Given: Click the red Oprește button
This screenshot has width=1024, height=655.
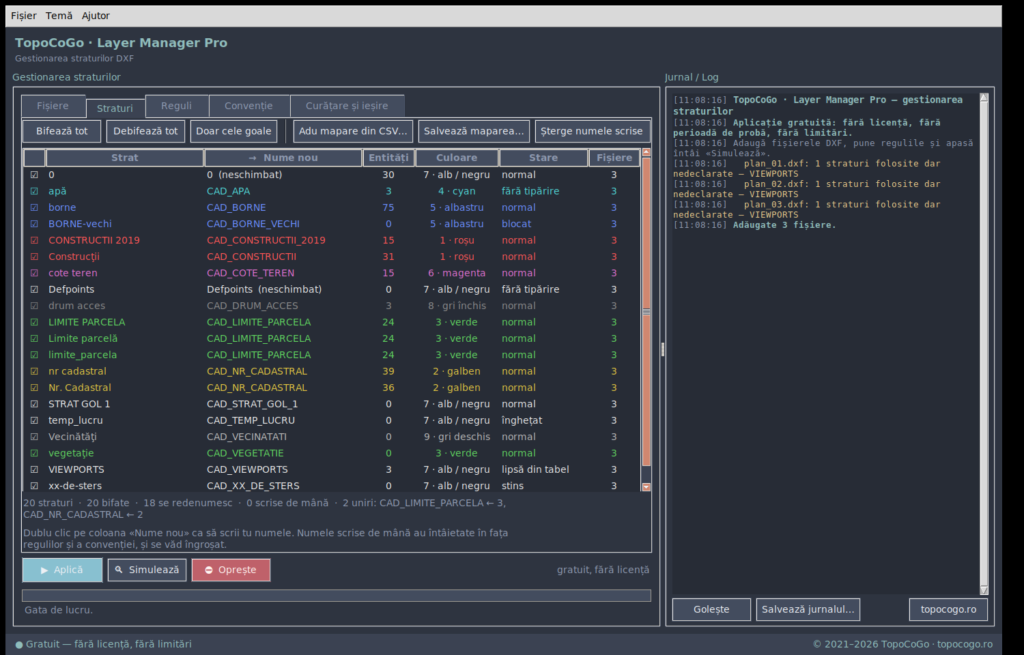Looking at the screenshot, I should coord(231,570).
